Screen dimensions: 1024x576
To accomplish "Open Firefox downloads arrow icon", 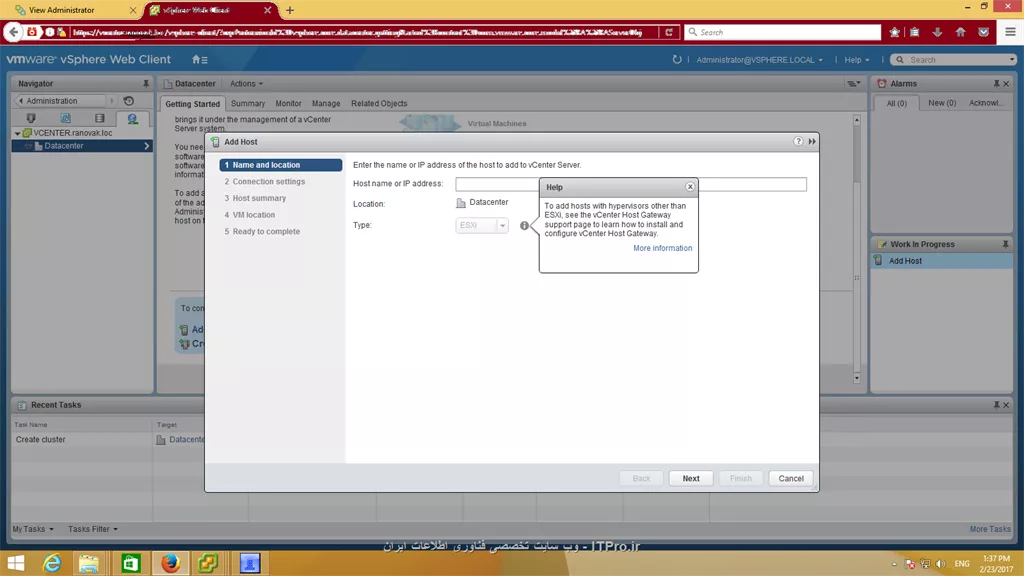I will pos(937,32).
